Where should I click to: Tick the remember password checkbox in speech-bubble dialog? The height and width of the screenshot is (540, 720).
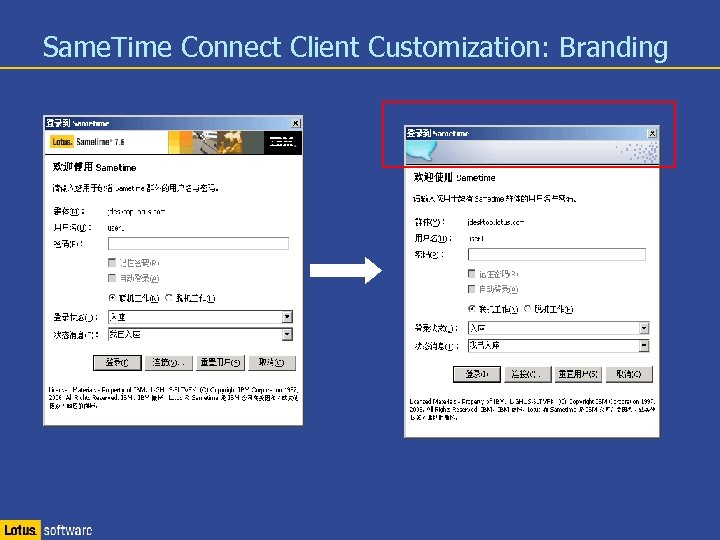471,274
